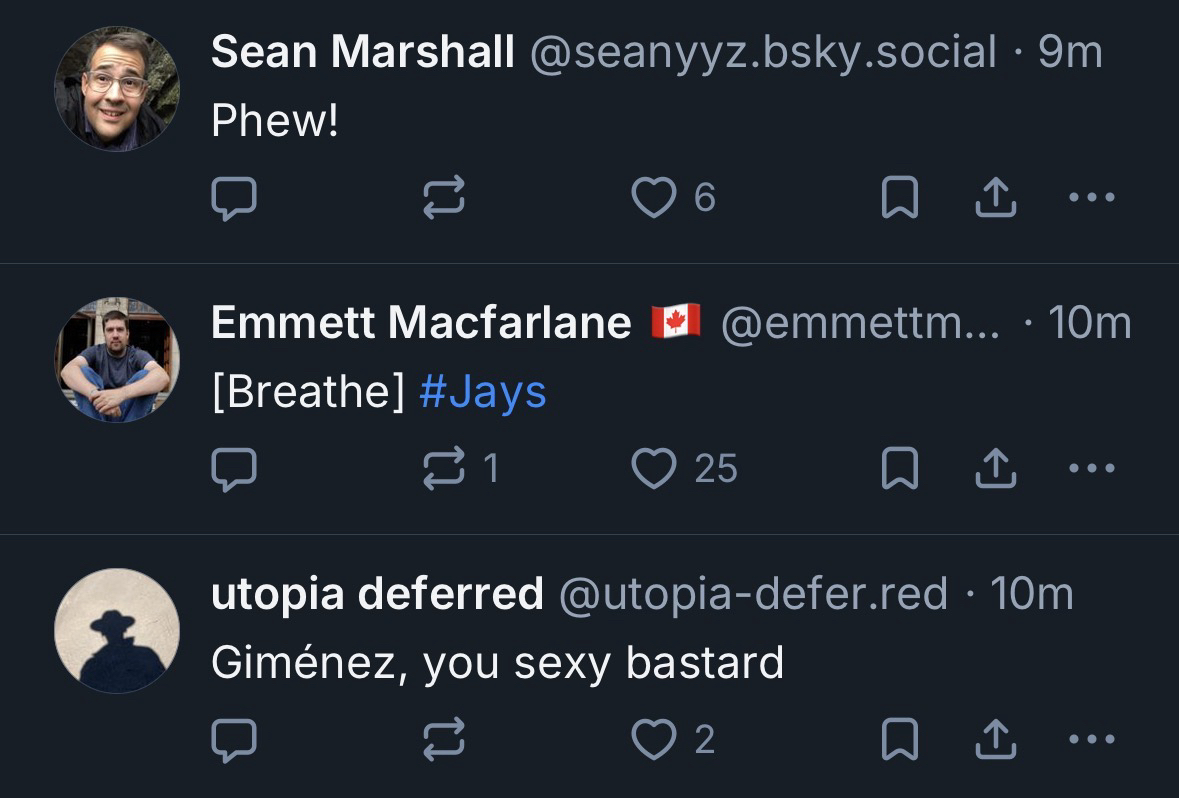Reply to Sean Marshall's "Phew!" post
The height and width of the screenshot is (798, 1179).
click(x=234, y=198)
